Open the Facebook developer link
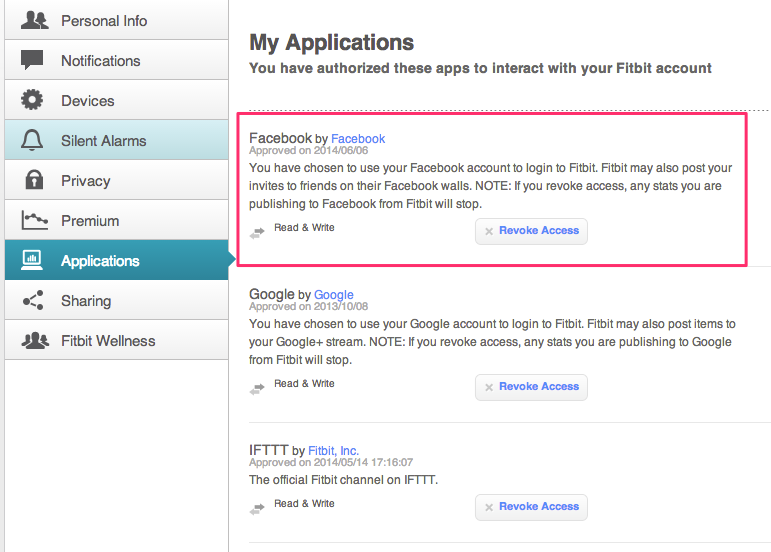The height and width of the screenshot is (552, 771). (358, 139)
